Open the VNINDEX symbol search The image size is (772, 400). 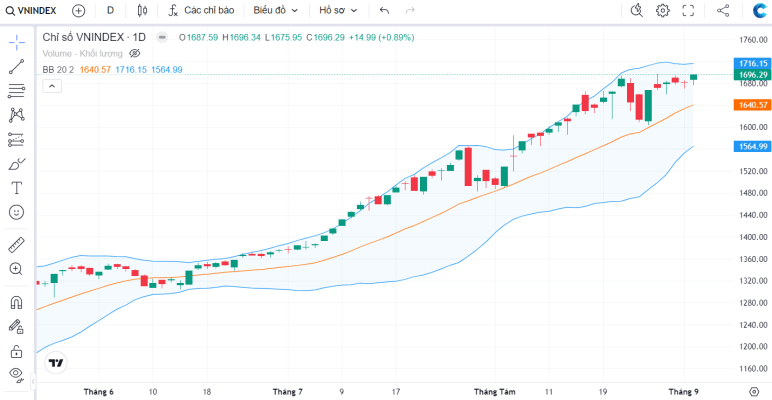[31, 10]
